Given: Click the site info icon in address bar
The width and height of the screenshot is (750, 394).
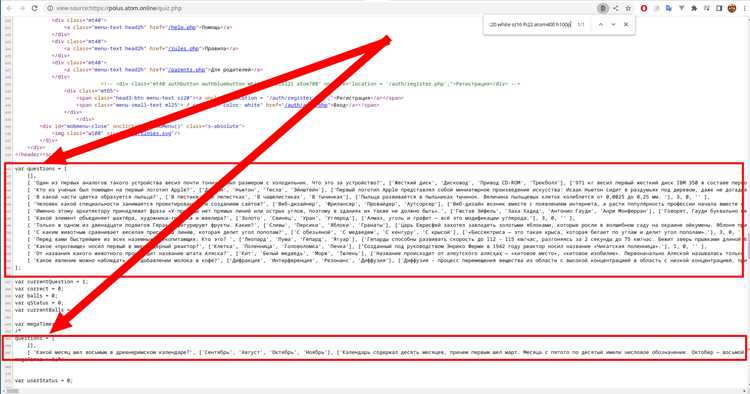Looking at the screenshot, I should 50,8.
